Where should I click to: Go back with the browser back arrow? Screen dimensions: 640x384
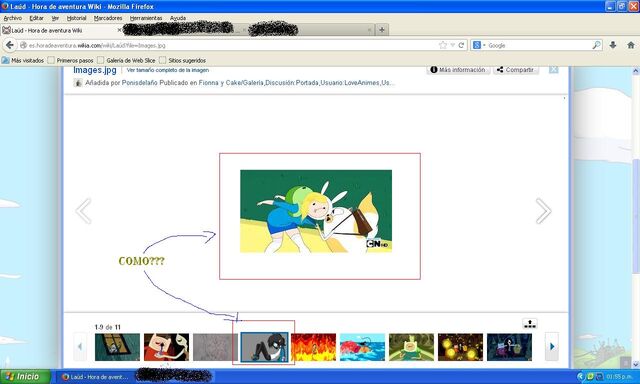pyautogui.click(x=10, y=45)
